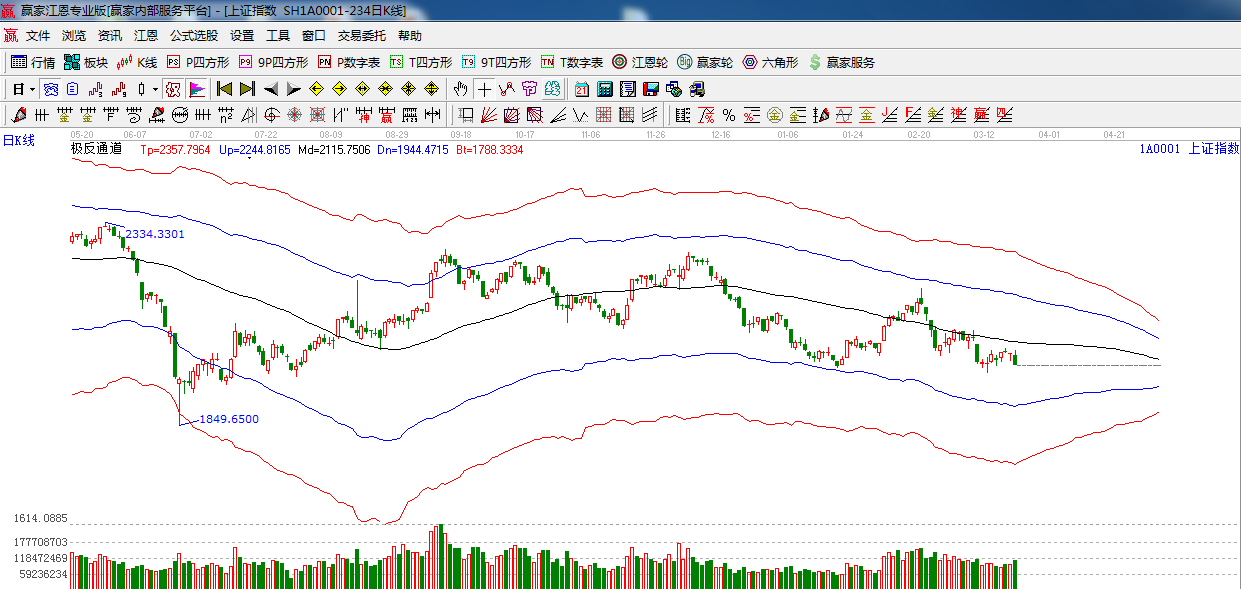Screen dimensions: 1241x589
Task: Jump to first bar with skip-start arrow
Action: point(225,89)
